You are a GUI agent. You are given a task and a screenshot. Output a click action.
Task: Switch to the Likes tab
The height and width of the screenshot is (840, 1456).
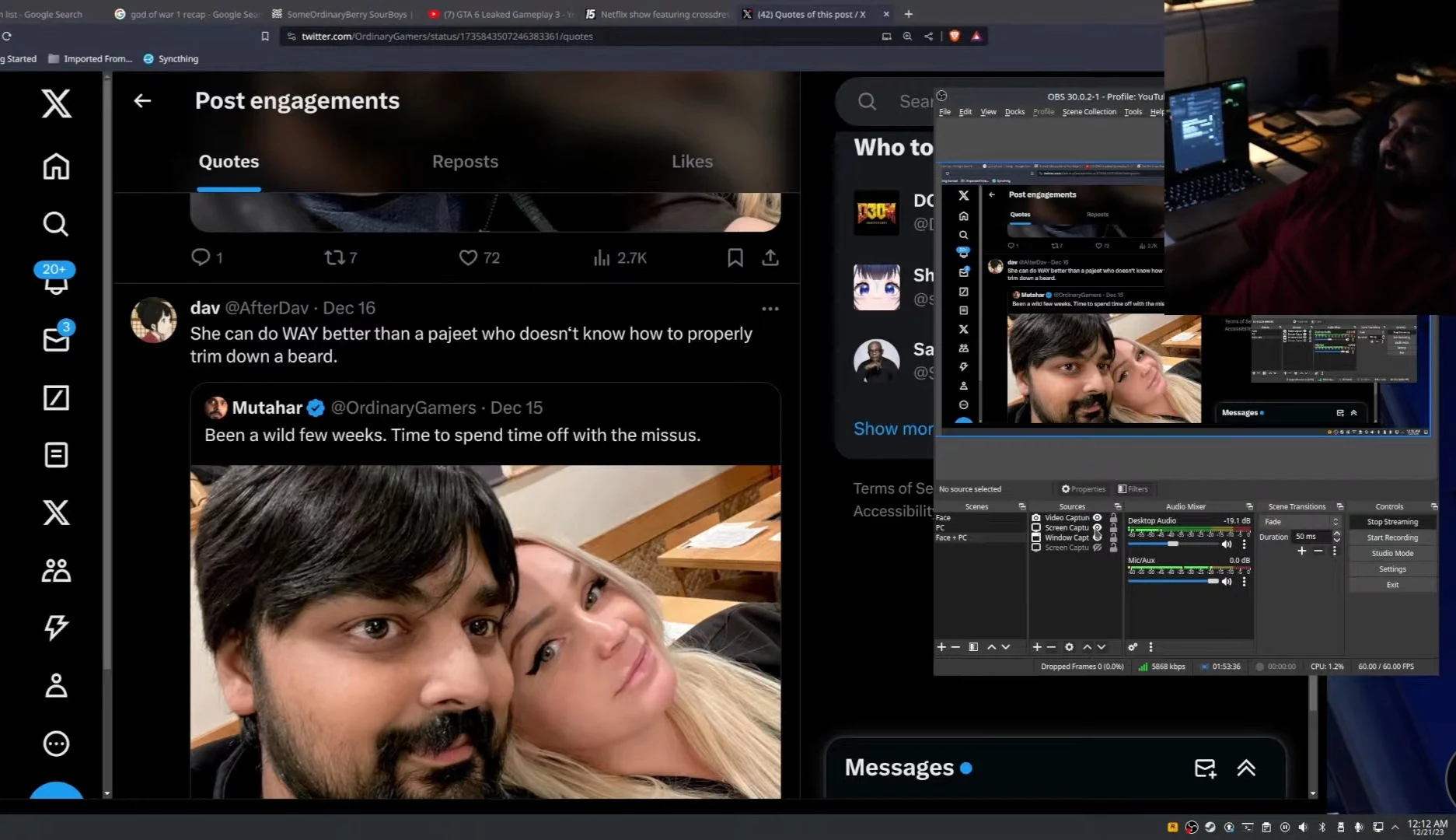pos(692,162)
